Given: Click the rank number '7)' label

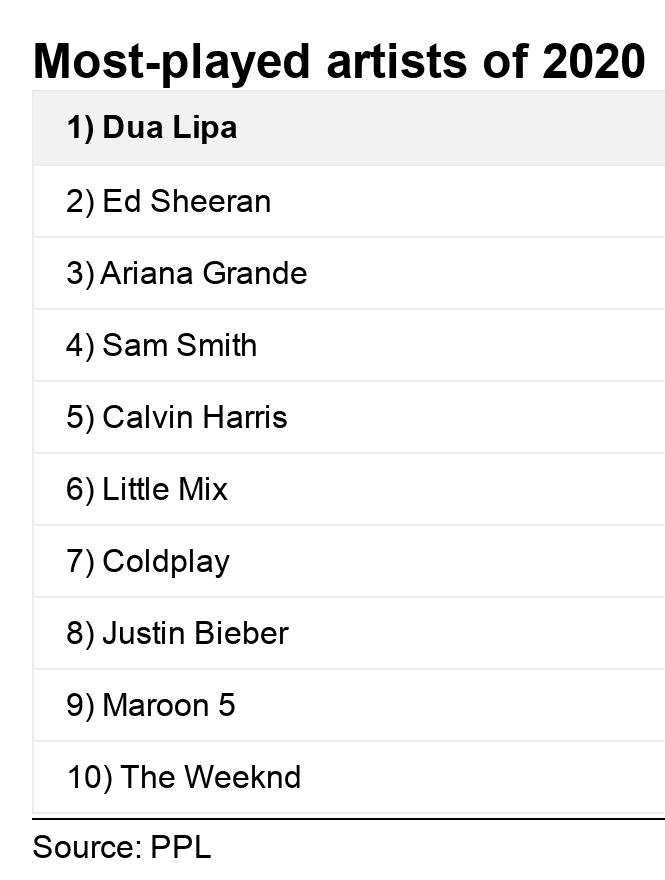Looking at the screenshot, I should coord(80,561).
